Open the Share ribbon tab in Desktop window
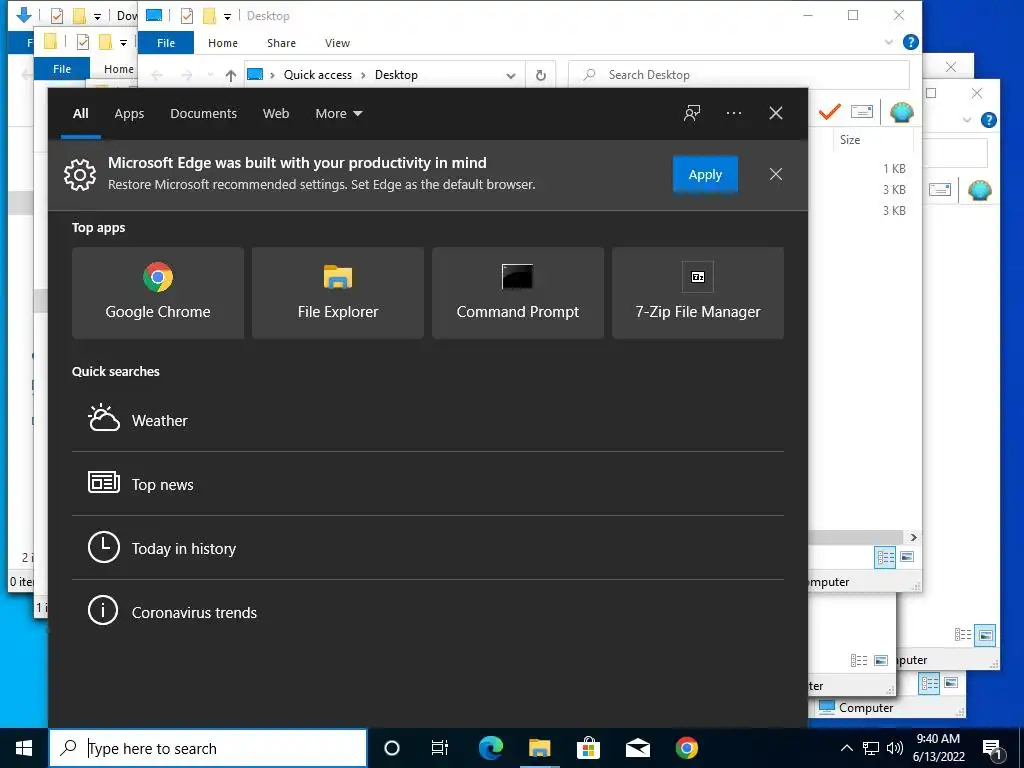1024x768 pixels. tap(281, 43)
